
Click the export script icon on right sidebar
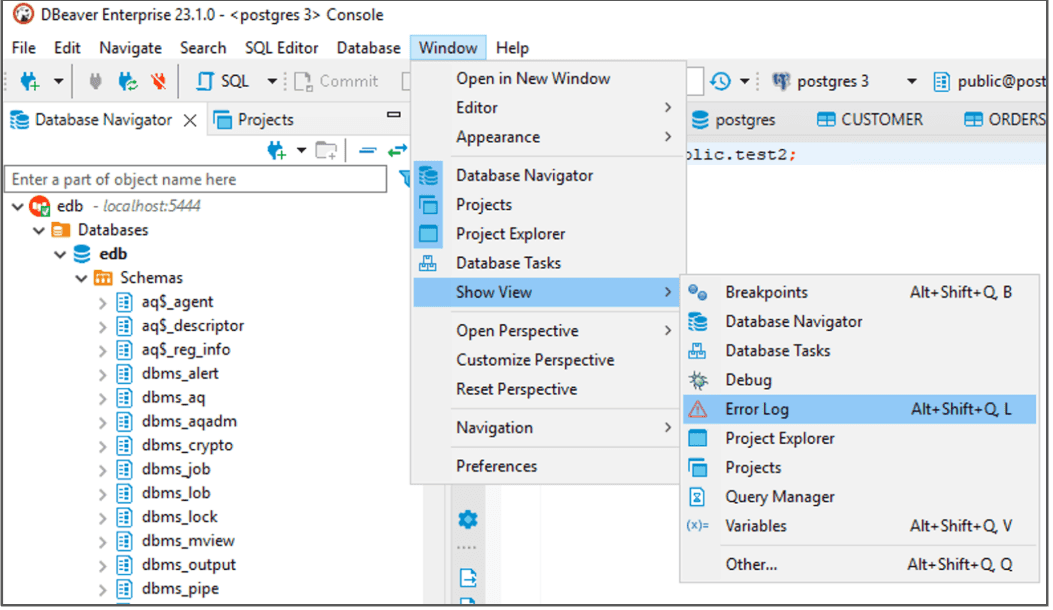tap(468, 578)
